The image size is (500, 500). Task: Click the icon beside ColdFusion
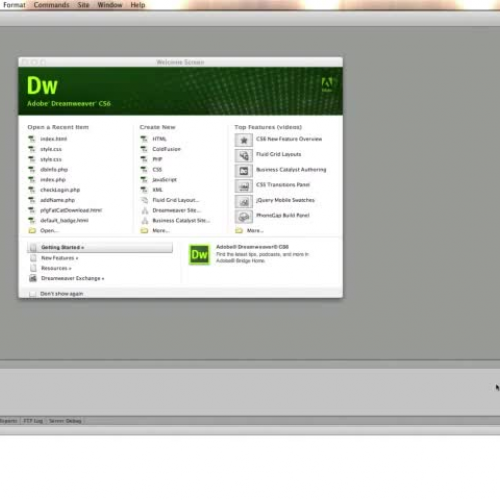pos(144,149)
